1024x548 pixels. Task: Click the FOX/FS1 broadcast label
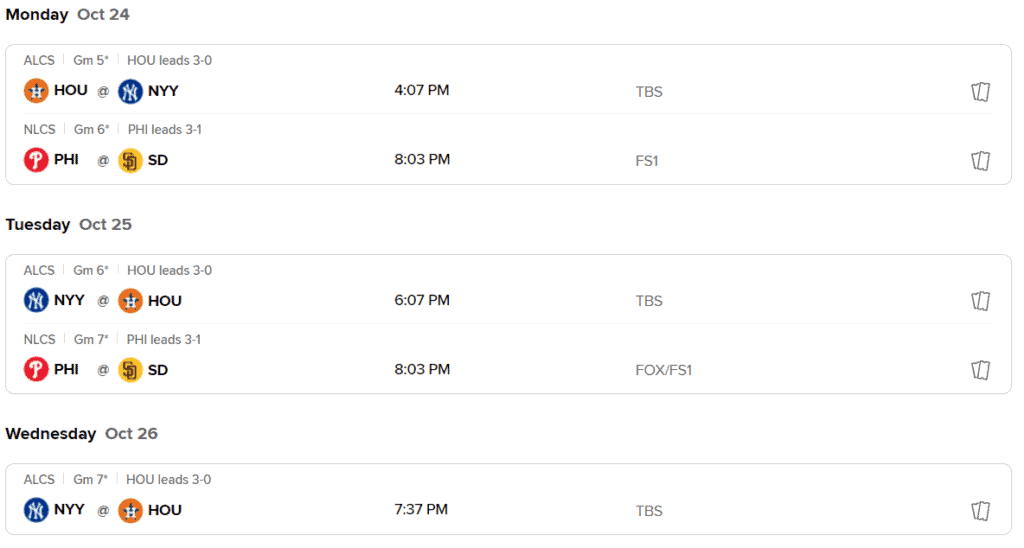[x=664, y=370]
